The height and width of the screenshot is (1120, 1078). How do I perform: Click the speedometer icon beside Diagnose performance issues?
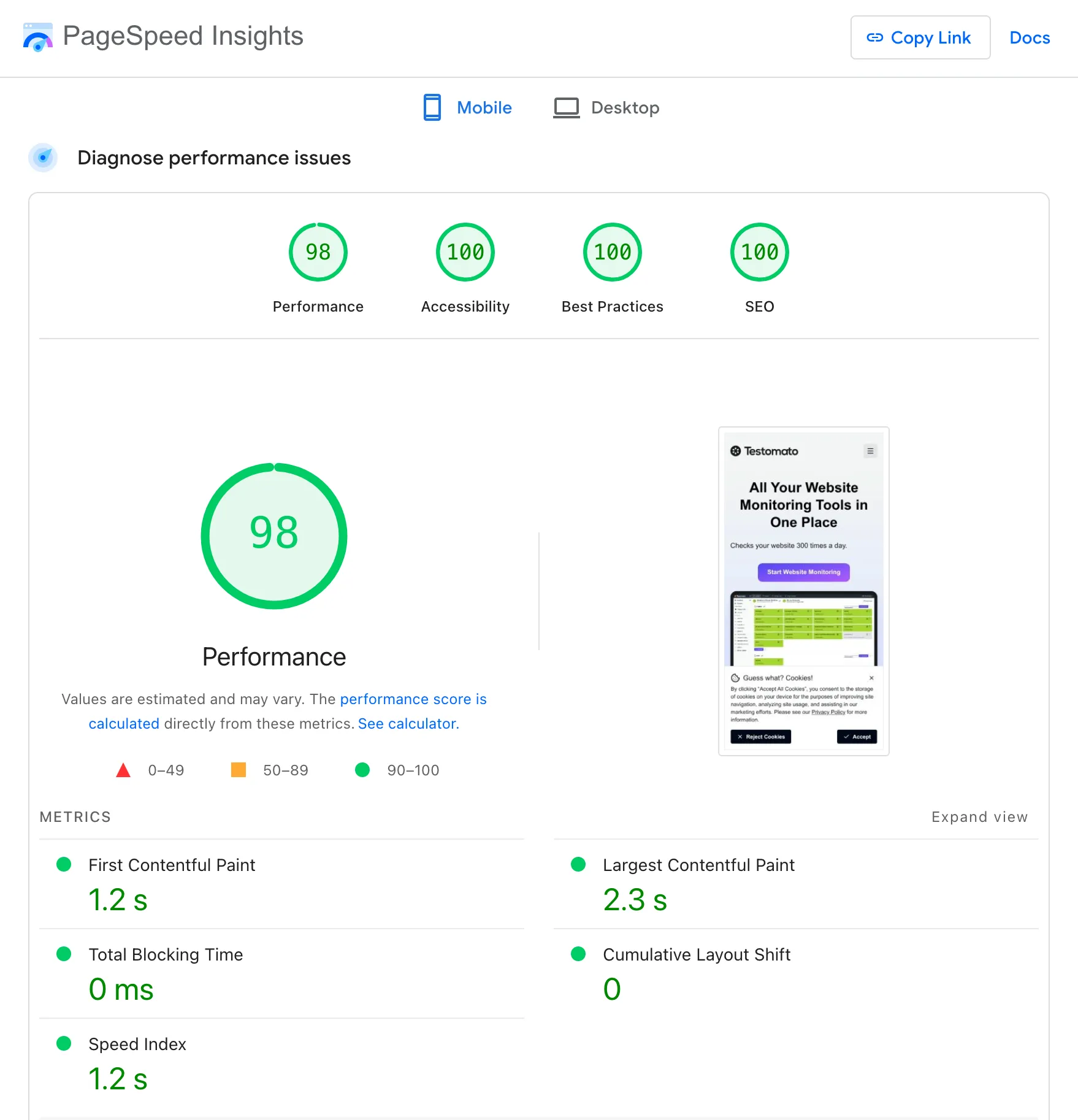(x=43, y=158)
